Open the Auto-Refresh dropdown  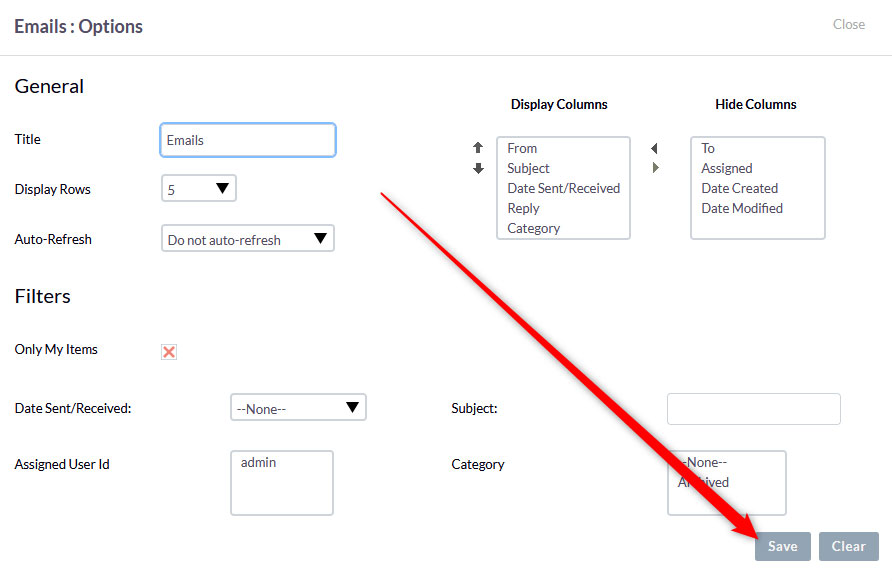[247, 238]
